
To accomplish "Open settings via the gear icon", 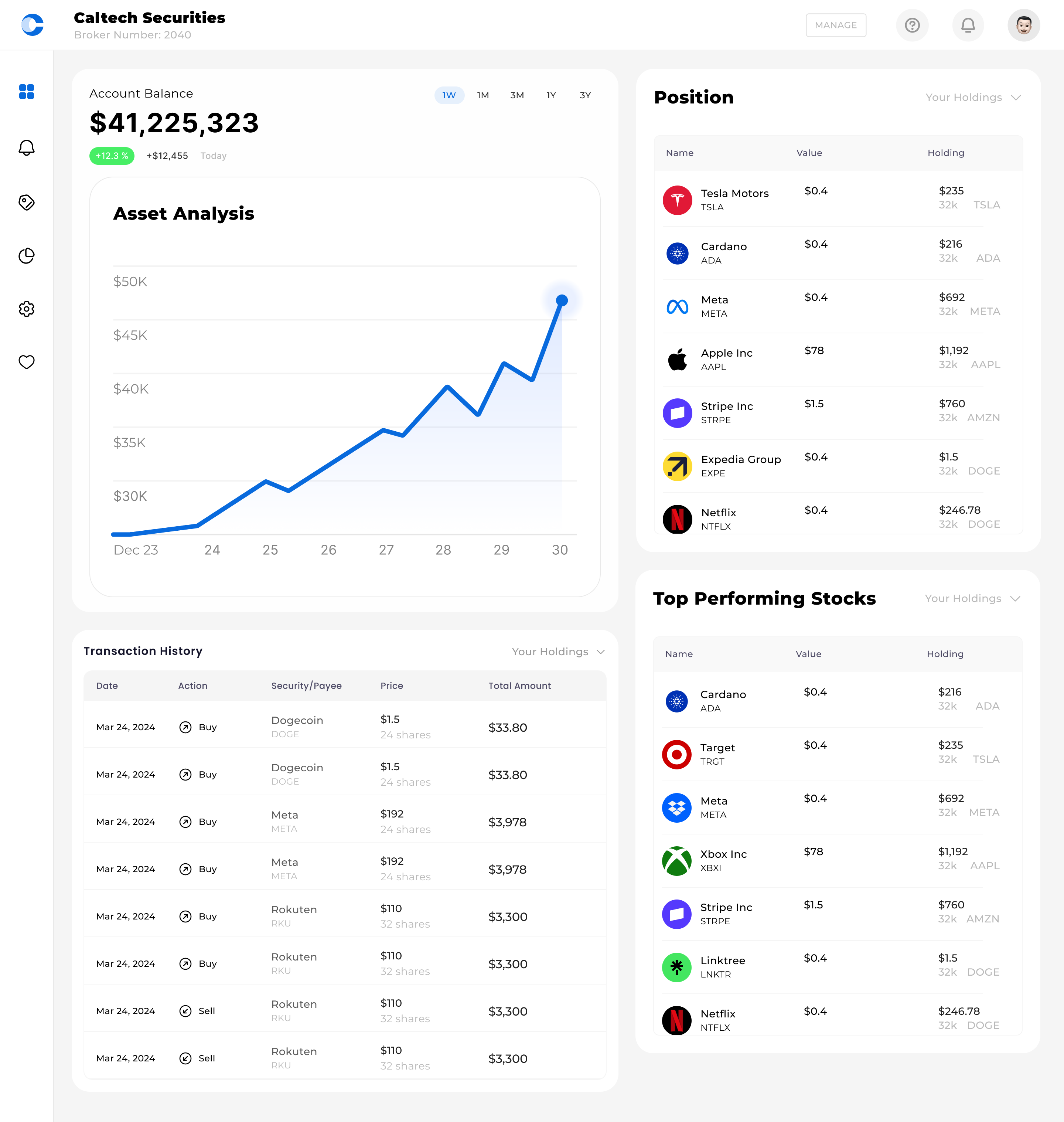I will [x=27, y=309].
